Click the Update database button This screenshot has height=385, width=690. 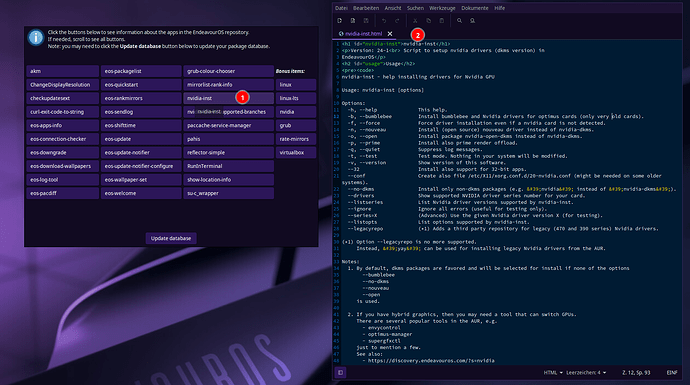[171, 238]
